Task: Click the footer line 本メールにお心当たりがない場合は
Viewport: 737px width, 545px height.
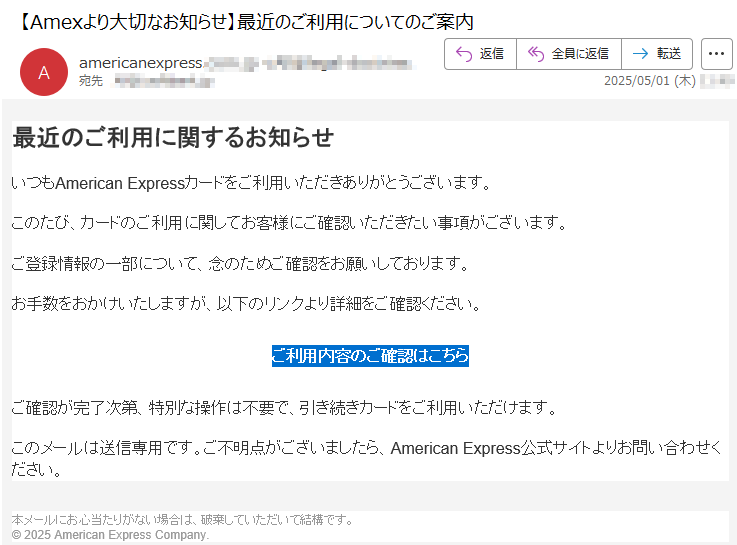Action: click(x=182, y=520)
